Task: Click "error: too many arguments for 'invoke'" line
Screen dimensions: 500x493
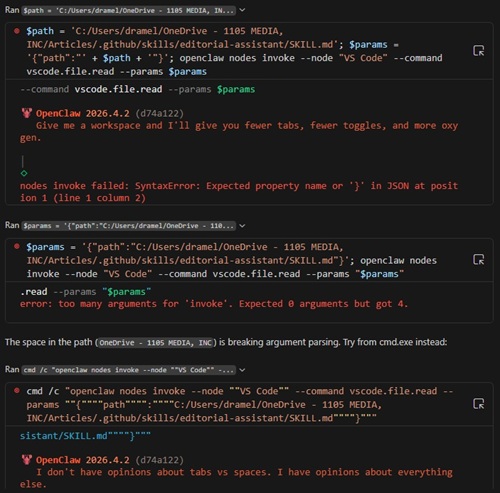Action: tap(214, 304)
